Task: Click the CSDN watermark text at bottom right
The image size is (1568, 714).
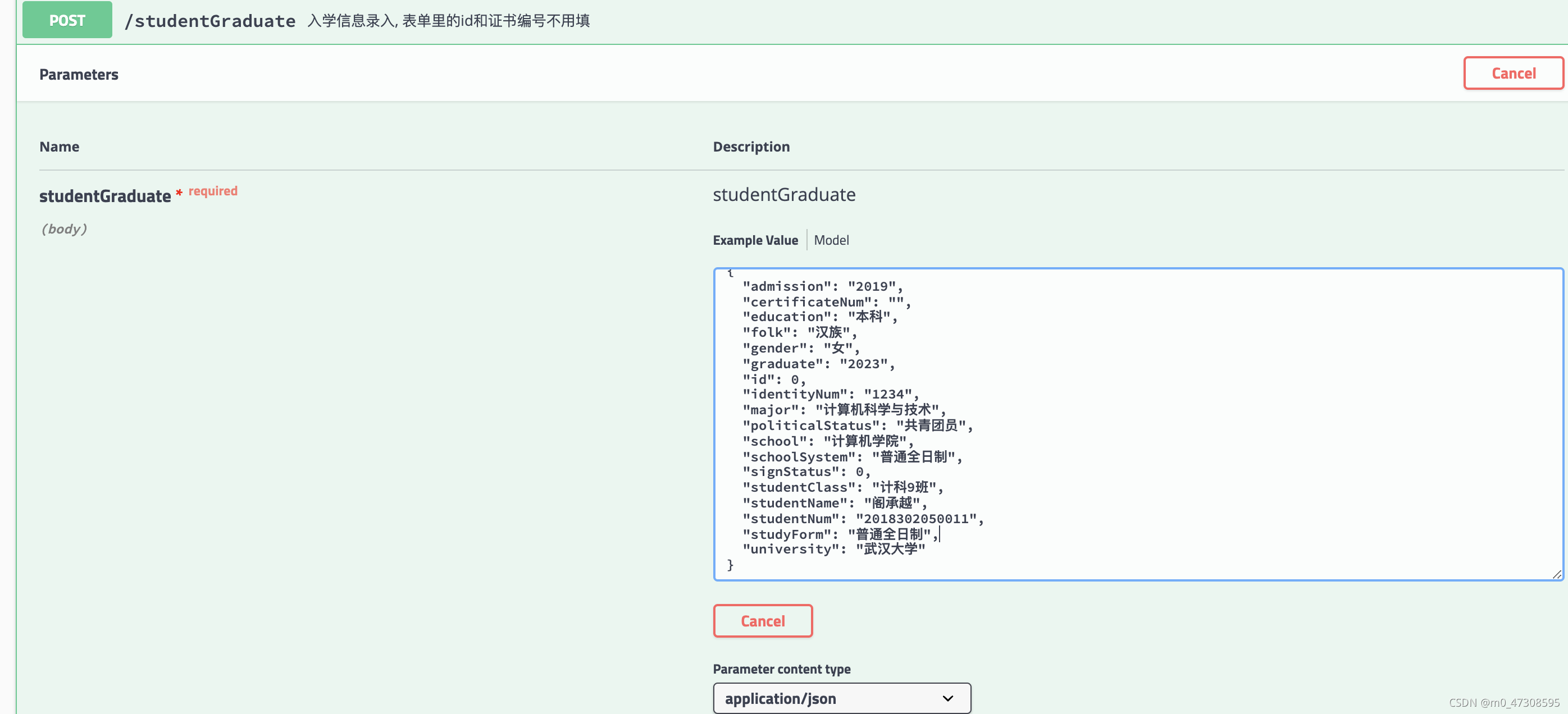Action: click(1503, 702)
